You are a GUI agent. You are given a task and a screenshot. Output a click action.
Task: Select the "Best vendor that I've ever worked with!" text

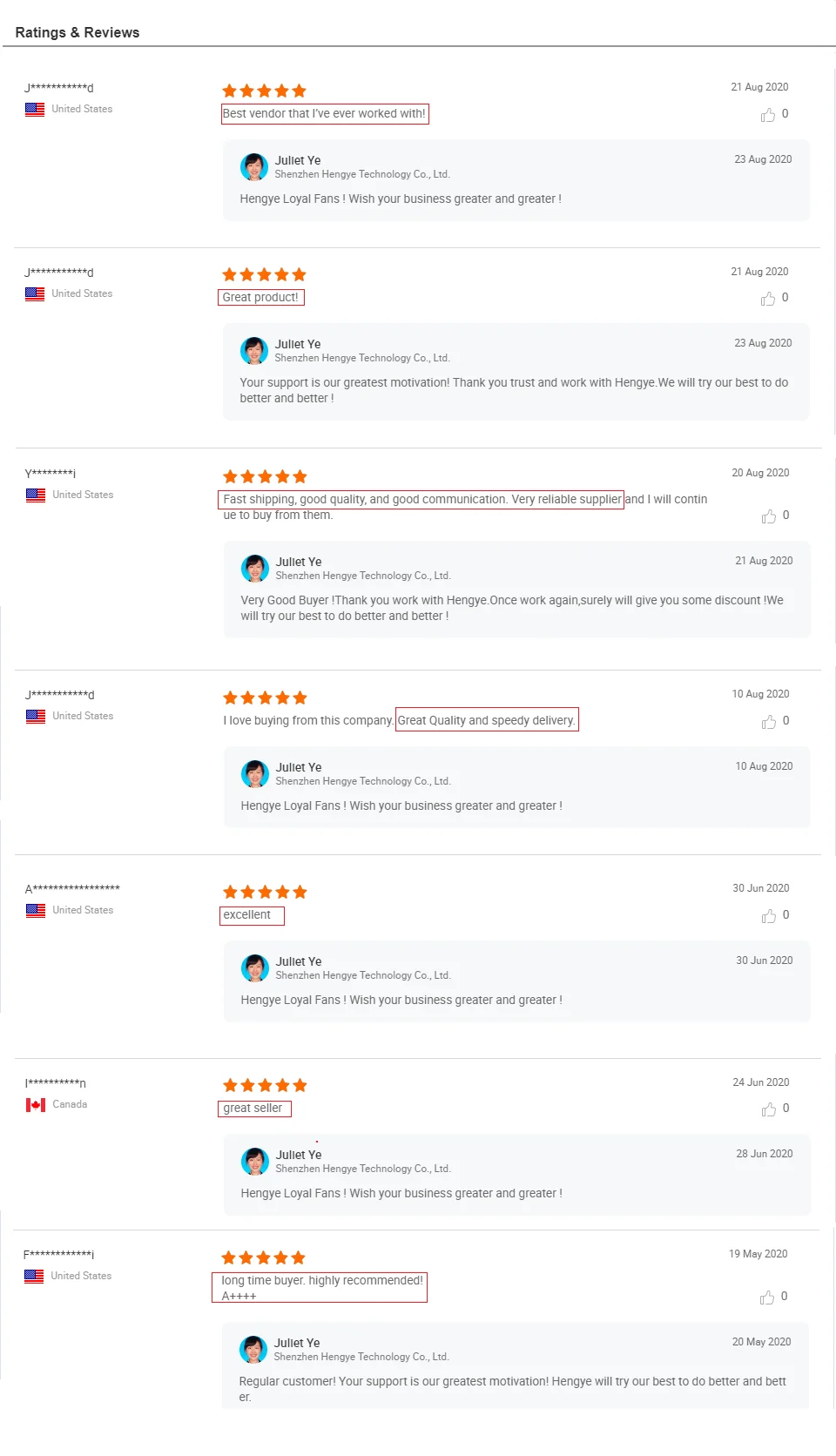324,114
